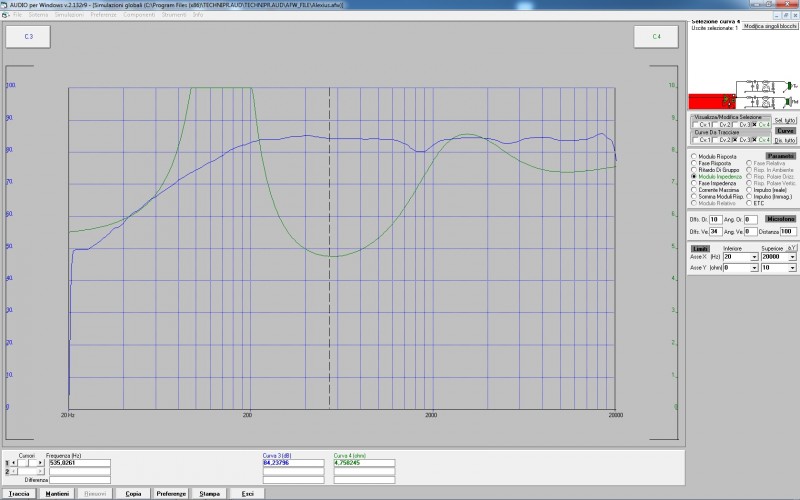This screenshot has height=500, width=800.
Task: Select the Corrente Massima radio option
Action: [x=715, y=190]
